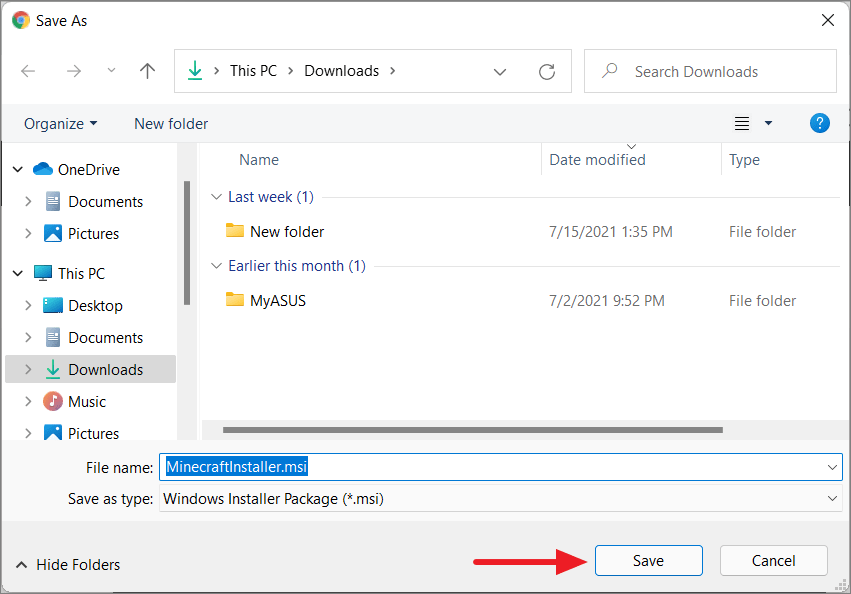The image size is (851, 594).
Task: Collapse the Last week group
Action: pos(217,197)
